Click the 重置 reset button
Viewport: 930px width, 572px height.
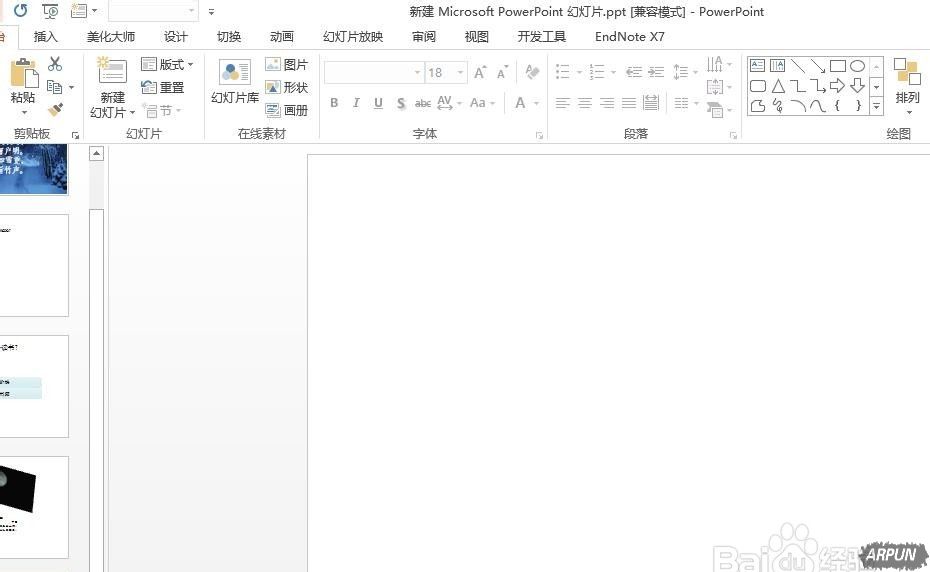click(x=163, y=87)
